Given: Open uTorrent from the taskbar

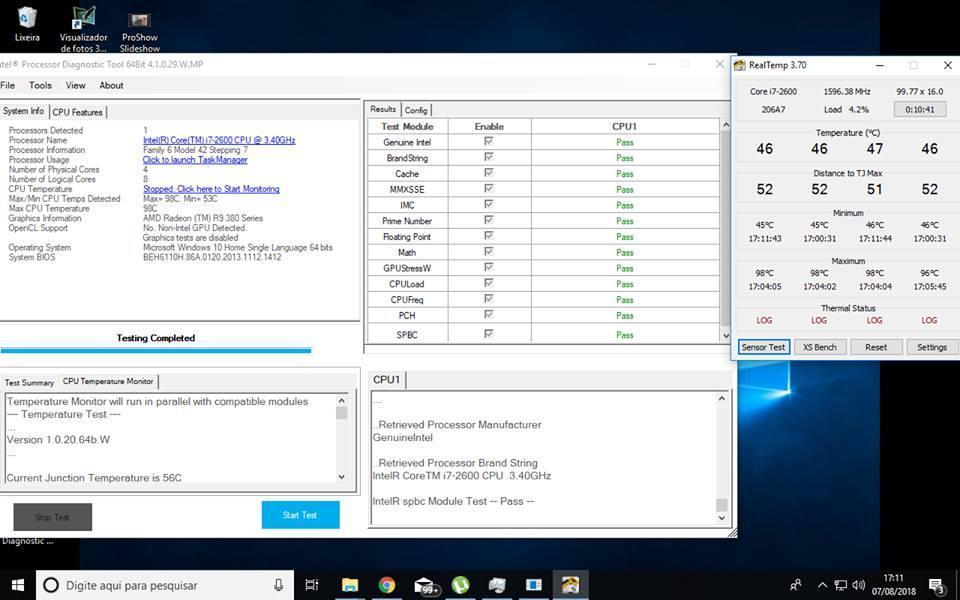Looking at the screenshot, I should 460,585.
